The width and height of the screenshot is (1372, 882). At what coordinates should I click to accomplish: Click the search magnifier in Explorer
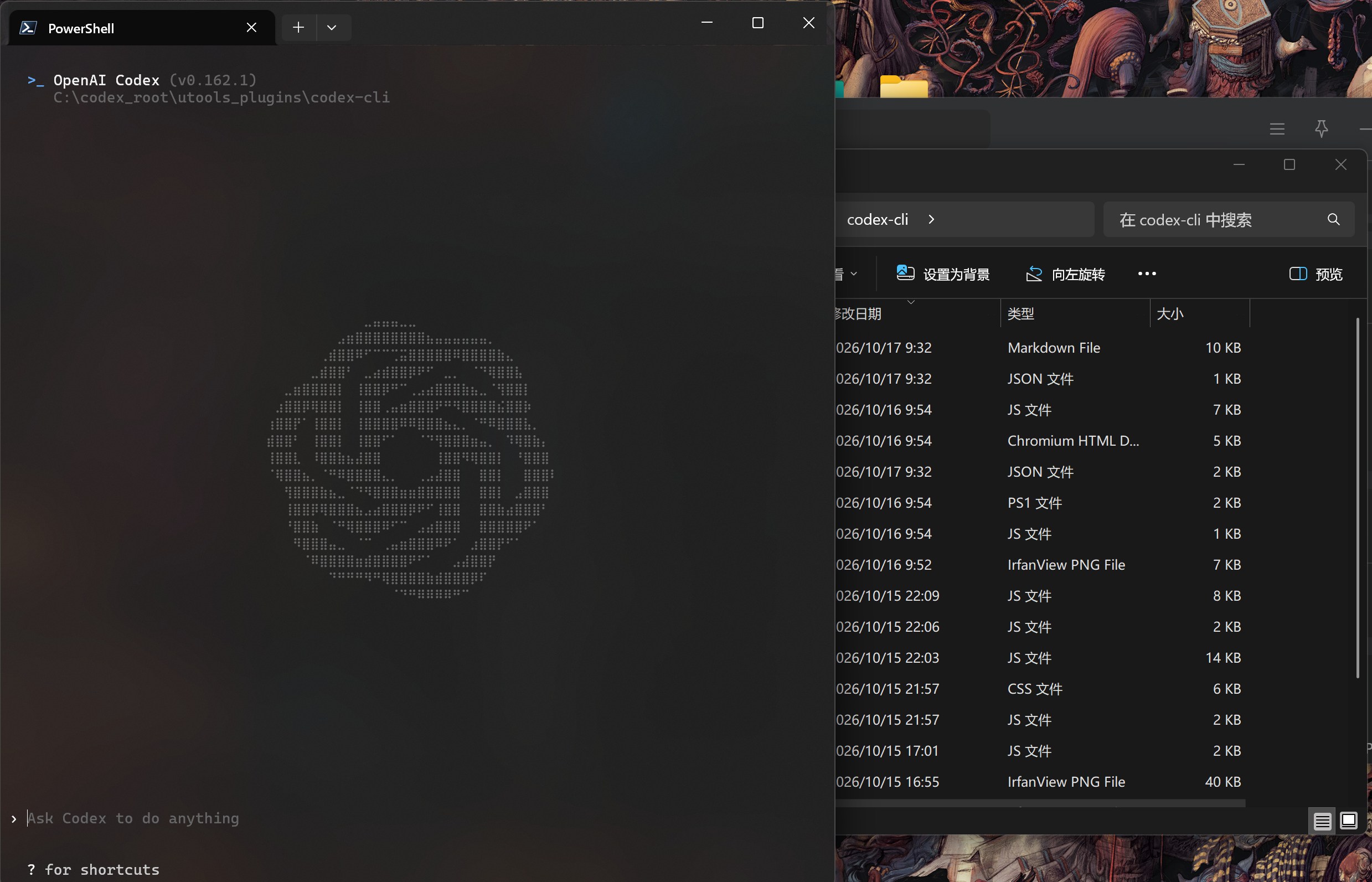[1333, 219]
